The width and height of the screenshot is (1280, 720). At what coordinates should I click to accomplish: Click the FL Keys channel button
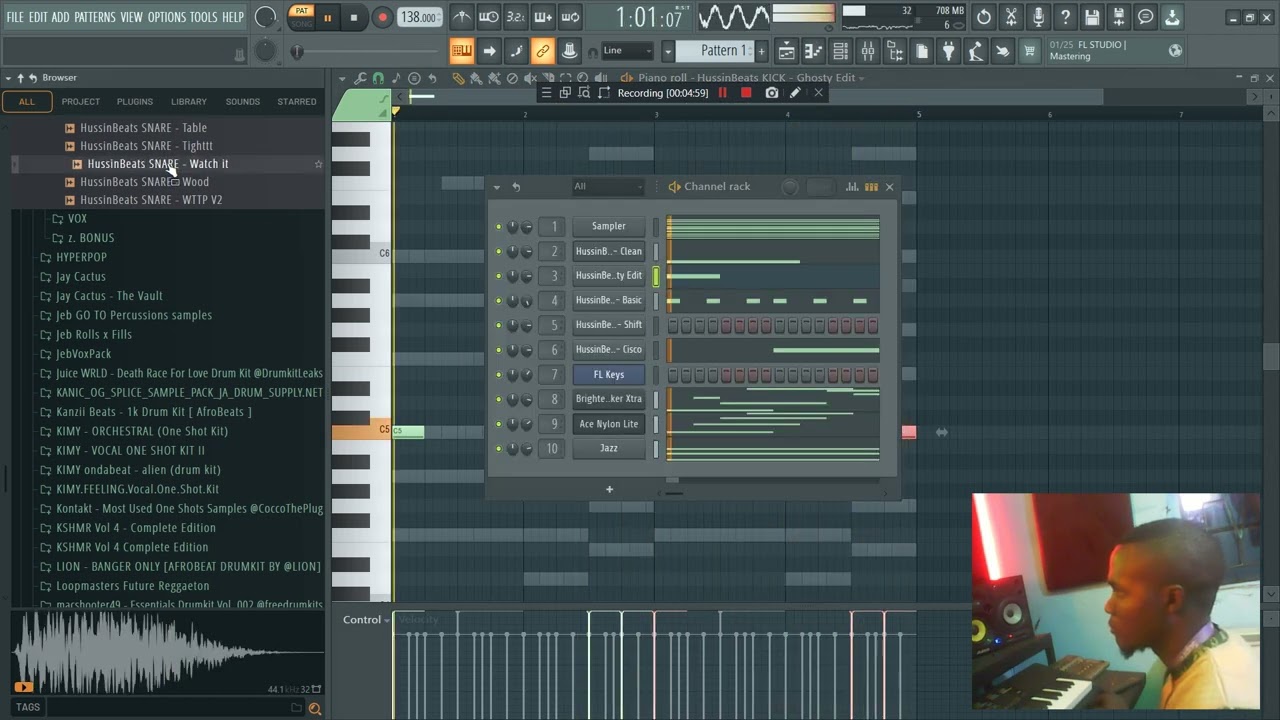point(609,375)
